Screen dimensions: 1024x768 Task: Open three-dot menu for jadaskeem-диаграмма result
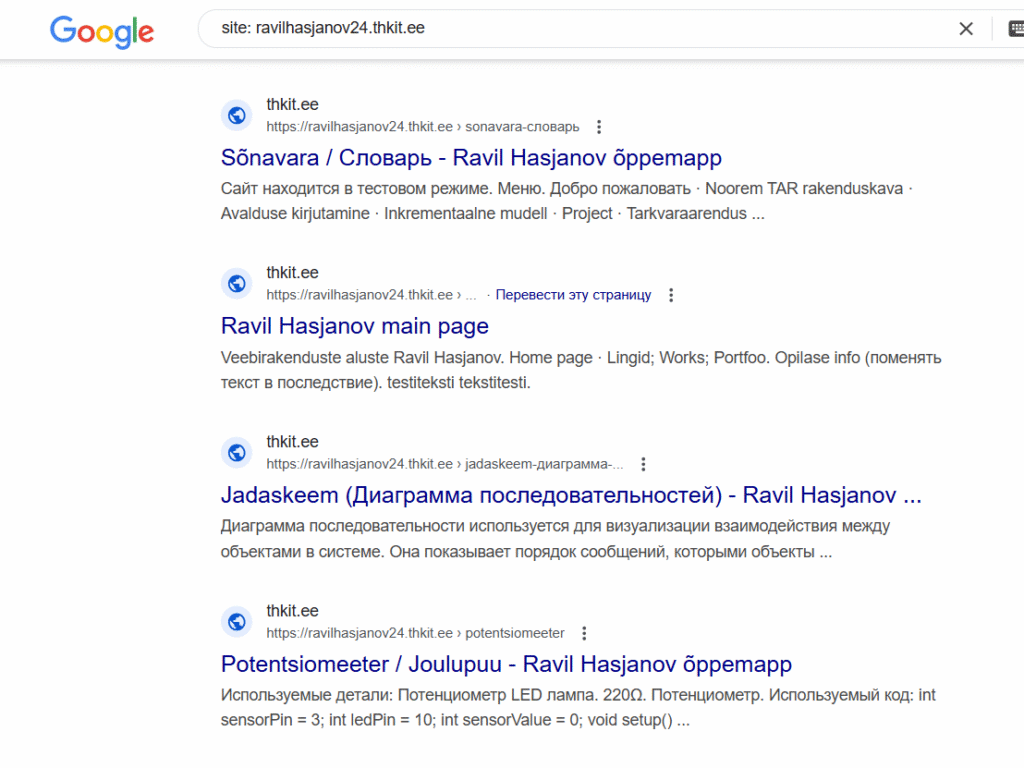[x=644, y=464]
